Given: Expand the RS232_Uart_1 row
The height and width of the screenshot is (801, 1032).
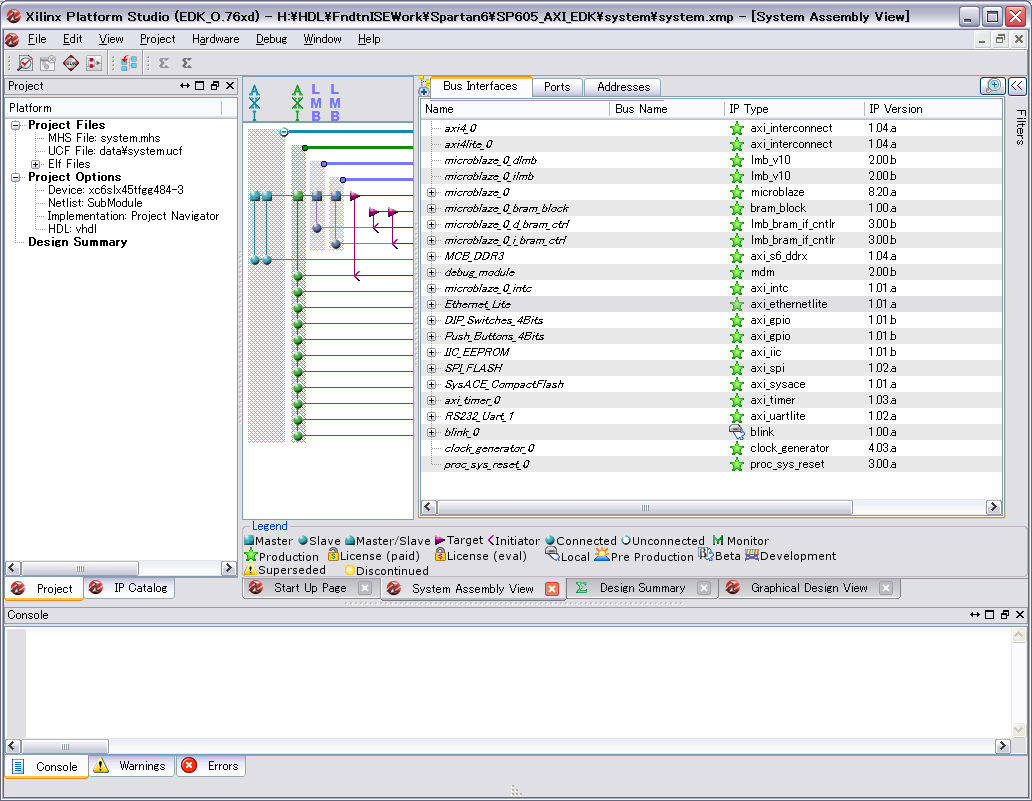Looking at the screenshot, I should pos(432,417).
